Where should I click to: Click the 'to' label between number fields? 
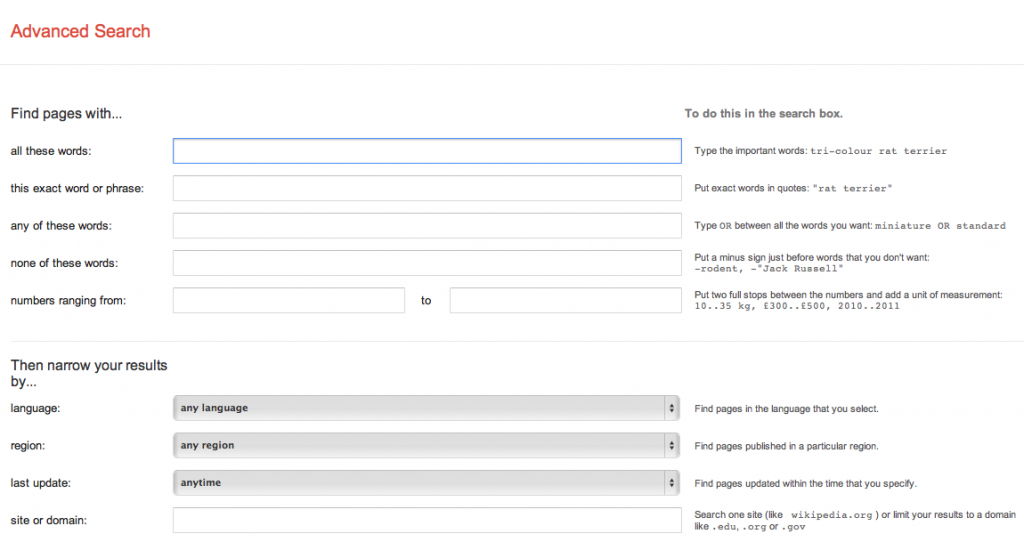pyautogui.click(x=426, y=300)
